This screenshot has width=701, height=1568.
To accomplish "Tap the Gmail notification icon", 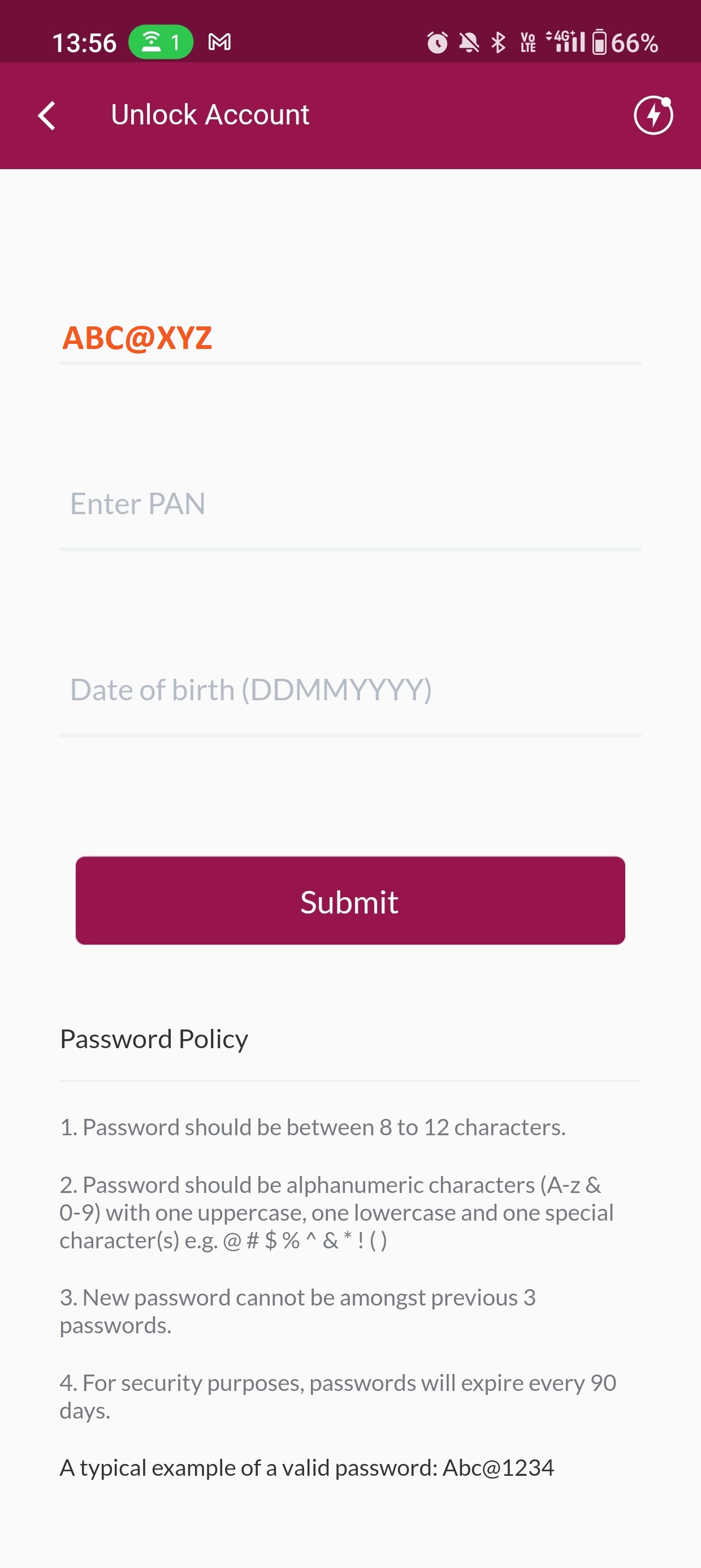I will click(x=219, y=42).
